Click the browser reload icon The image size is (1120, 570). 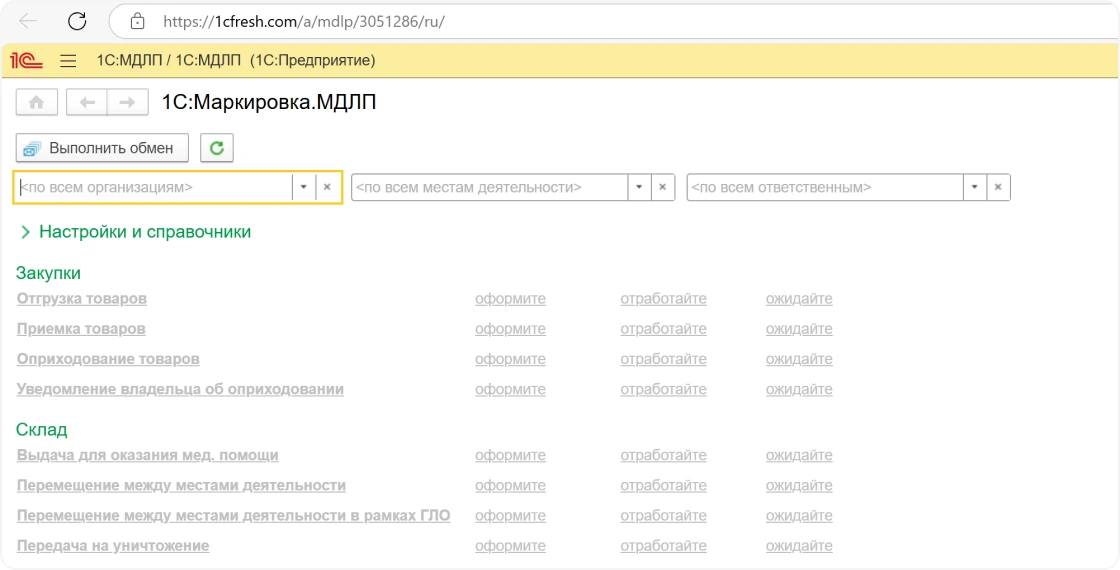tap(77, 21)
